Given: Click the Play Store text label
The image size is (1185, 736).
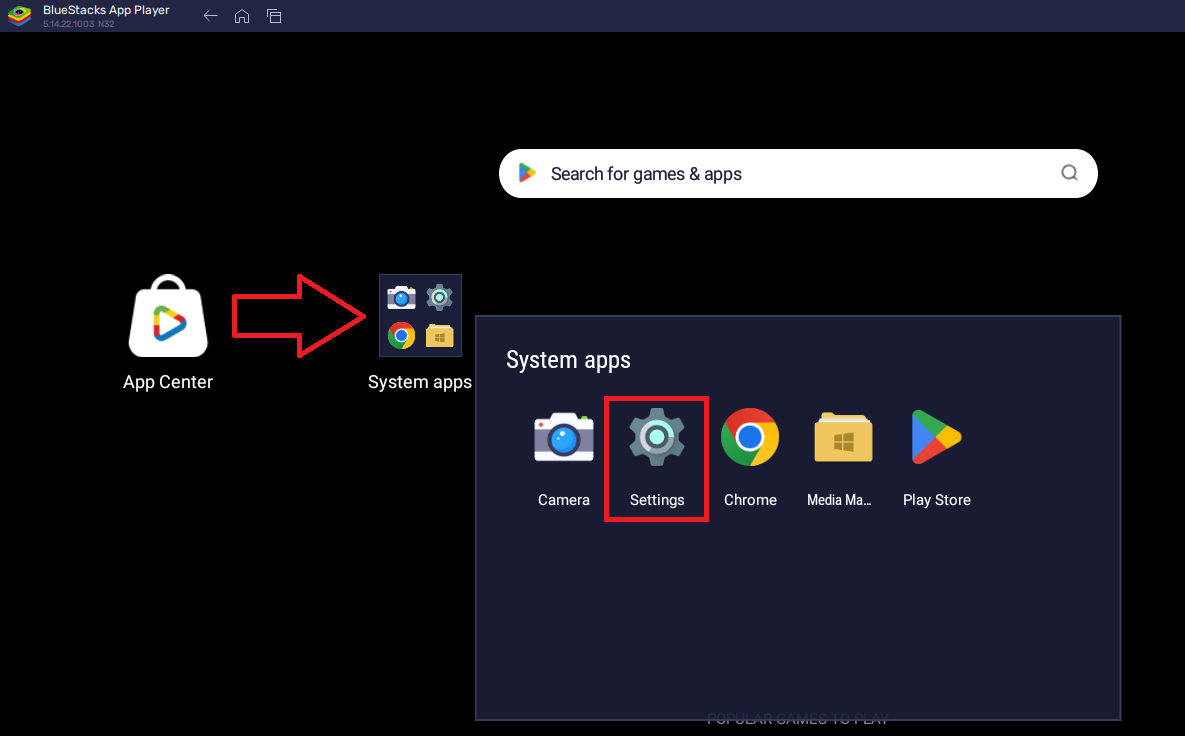Looking at the screenshot, I should click(x=936, y=500).
